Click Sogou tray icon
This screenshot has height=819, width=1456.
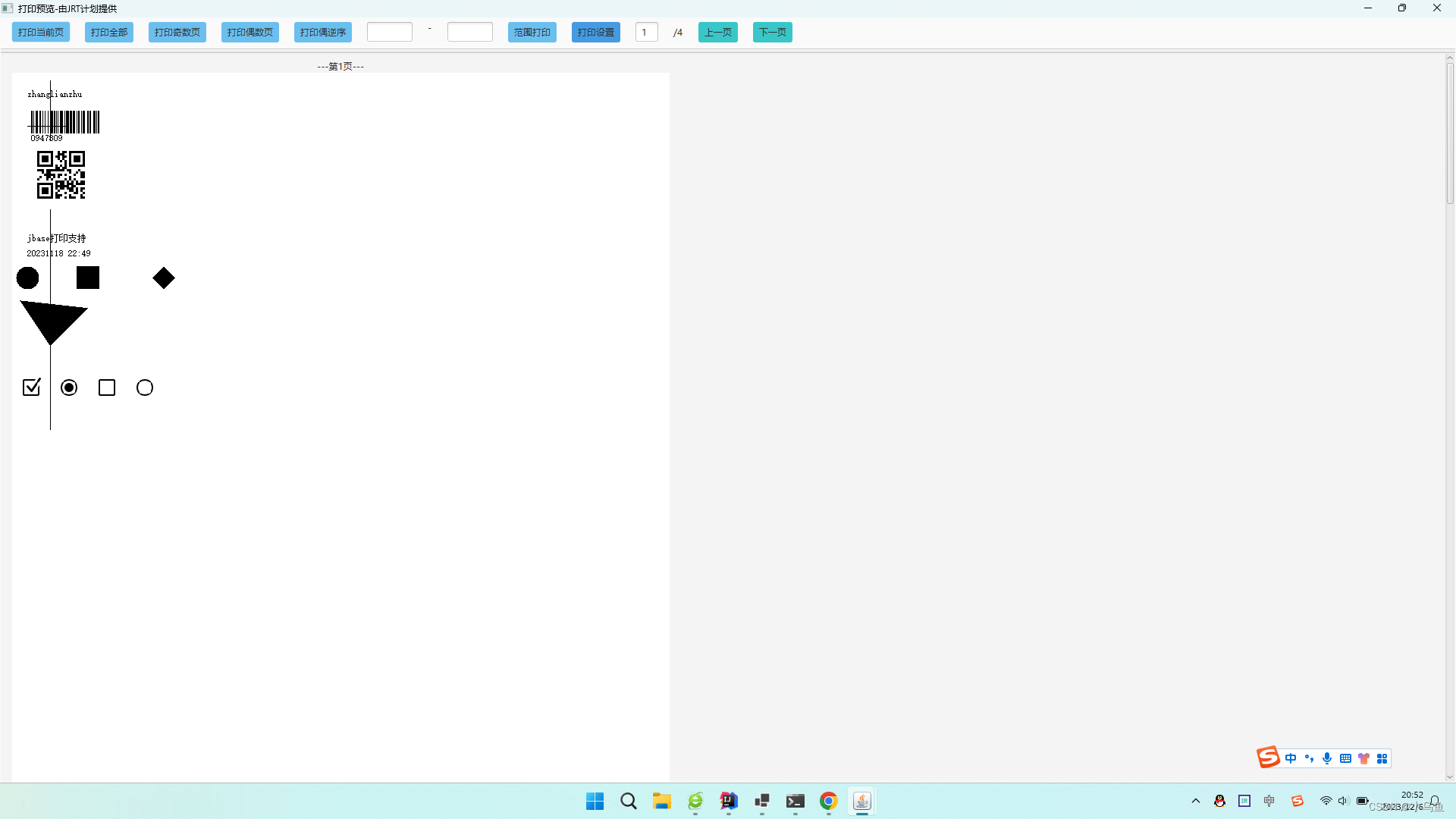pyautogui.click(x=1298, y=801)
